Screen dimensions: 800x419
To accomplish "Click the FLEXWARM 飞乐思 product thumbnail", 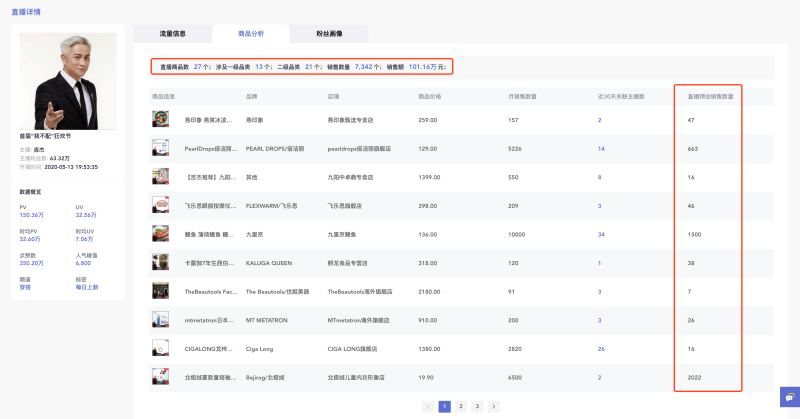I will pyautogui.click(x=160, y=205).
